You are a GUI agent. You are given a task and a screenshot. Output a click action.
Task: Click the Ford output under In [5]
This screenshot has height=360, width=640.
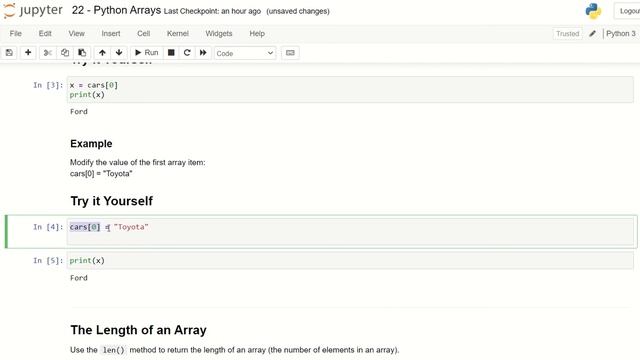(x=79, y=278)
